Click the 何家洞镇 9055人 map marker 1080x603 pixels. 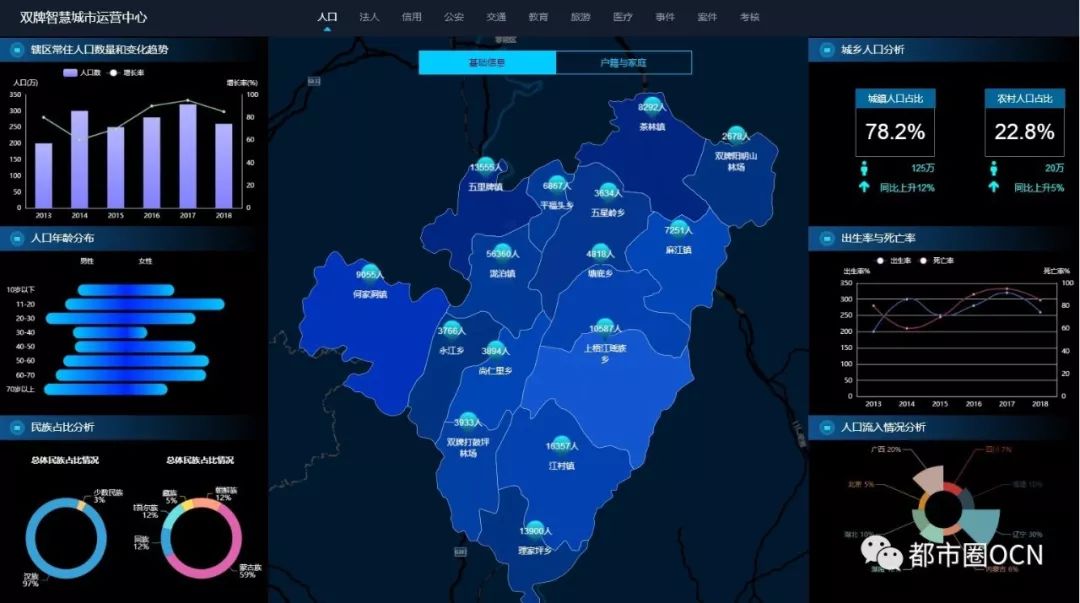pyautogui.click(x=370, y=274)
